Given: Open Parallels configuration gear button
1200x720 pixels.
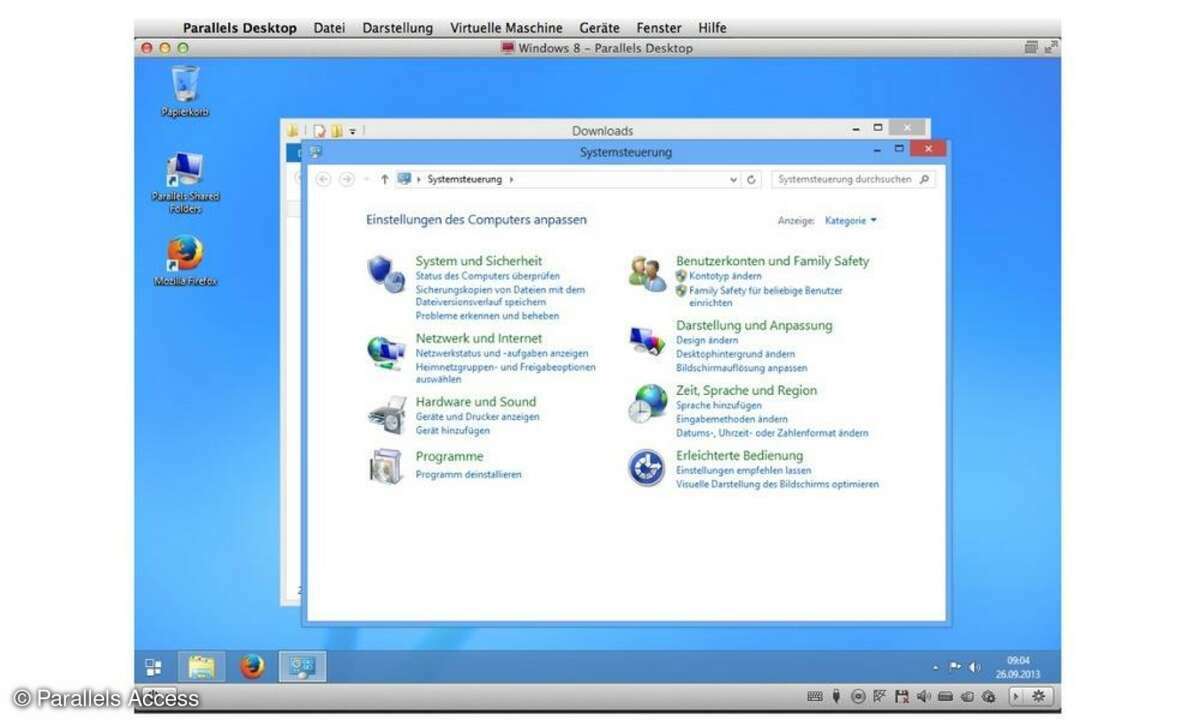Looking at the screenshot, I should pos(1039,696).
